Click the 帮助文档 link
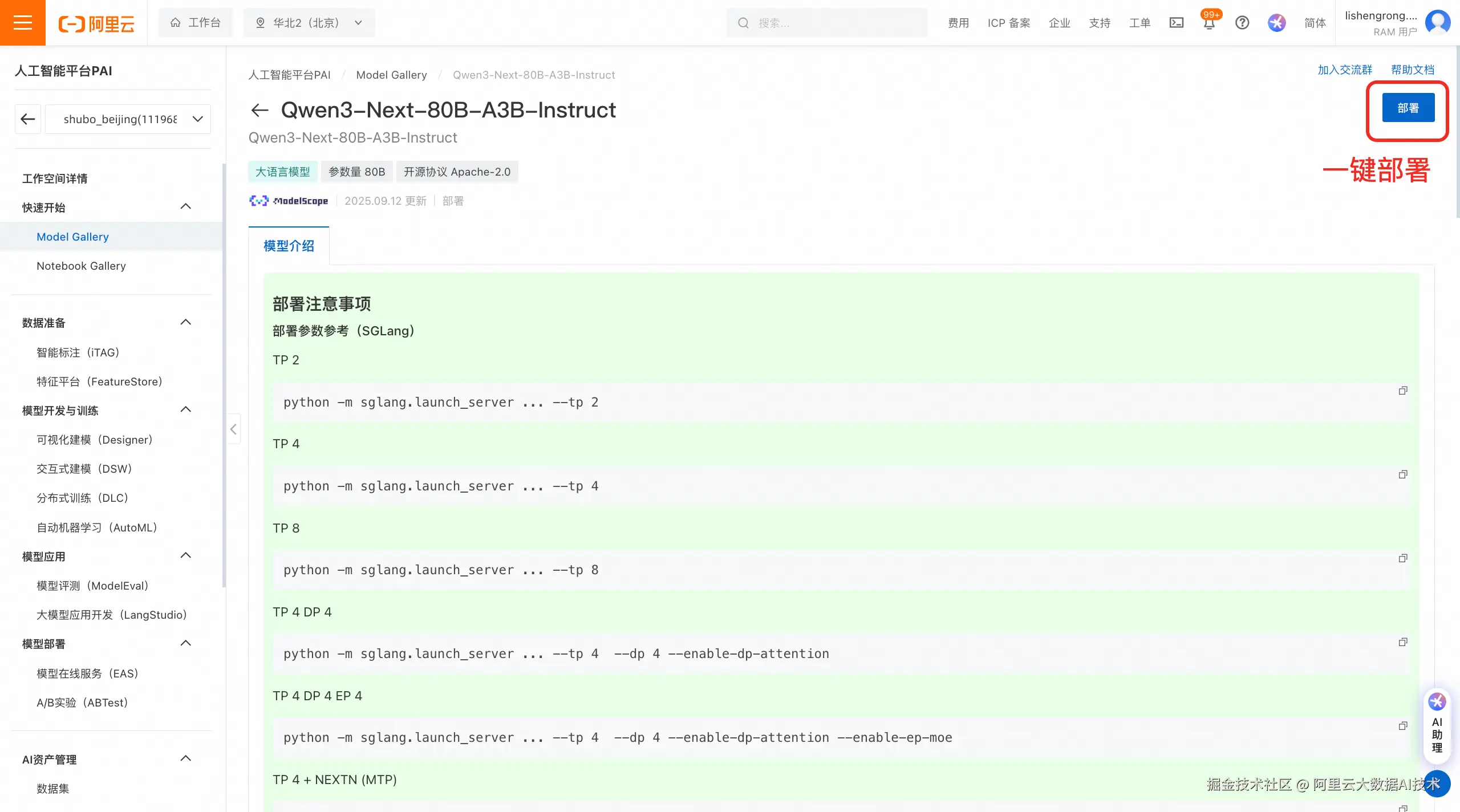1460x812 pixels. click(x=1412, y=70)
